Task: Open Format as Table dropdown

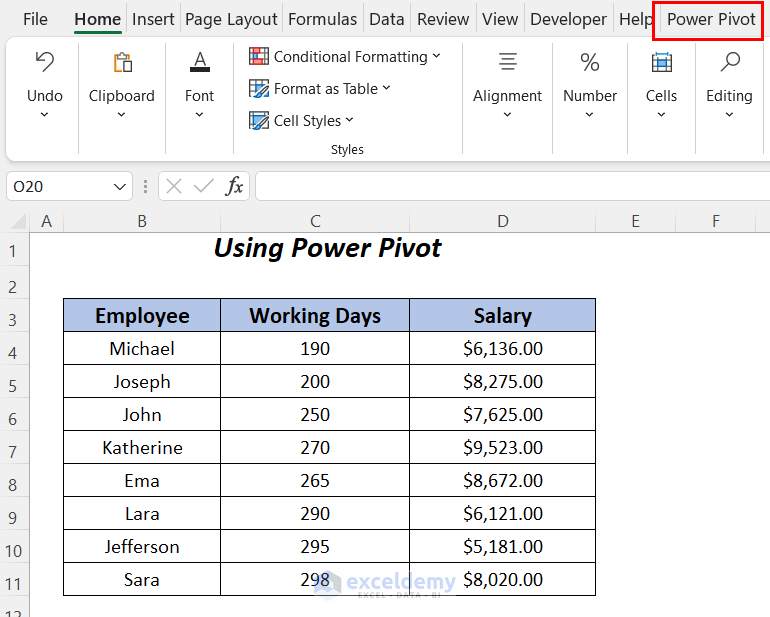Action: [386, 88]
